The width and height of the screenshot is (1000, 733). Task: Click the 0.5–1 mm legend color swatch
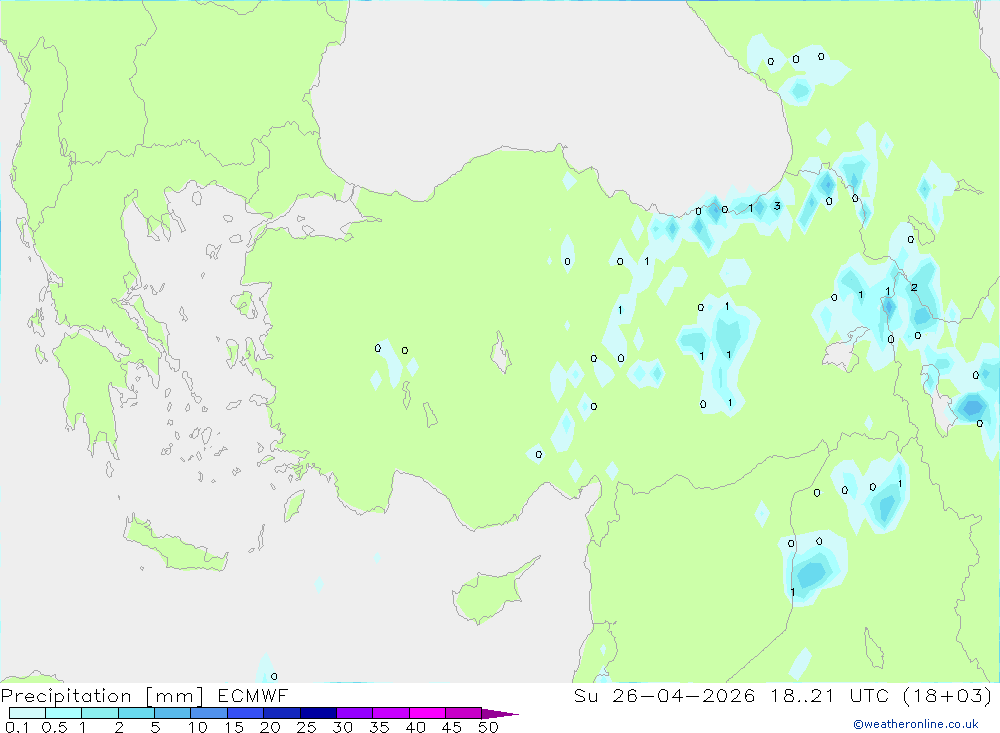point(63,713)
